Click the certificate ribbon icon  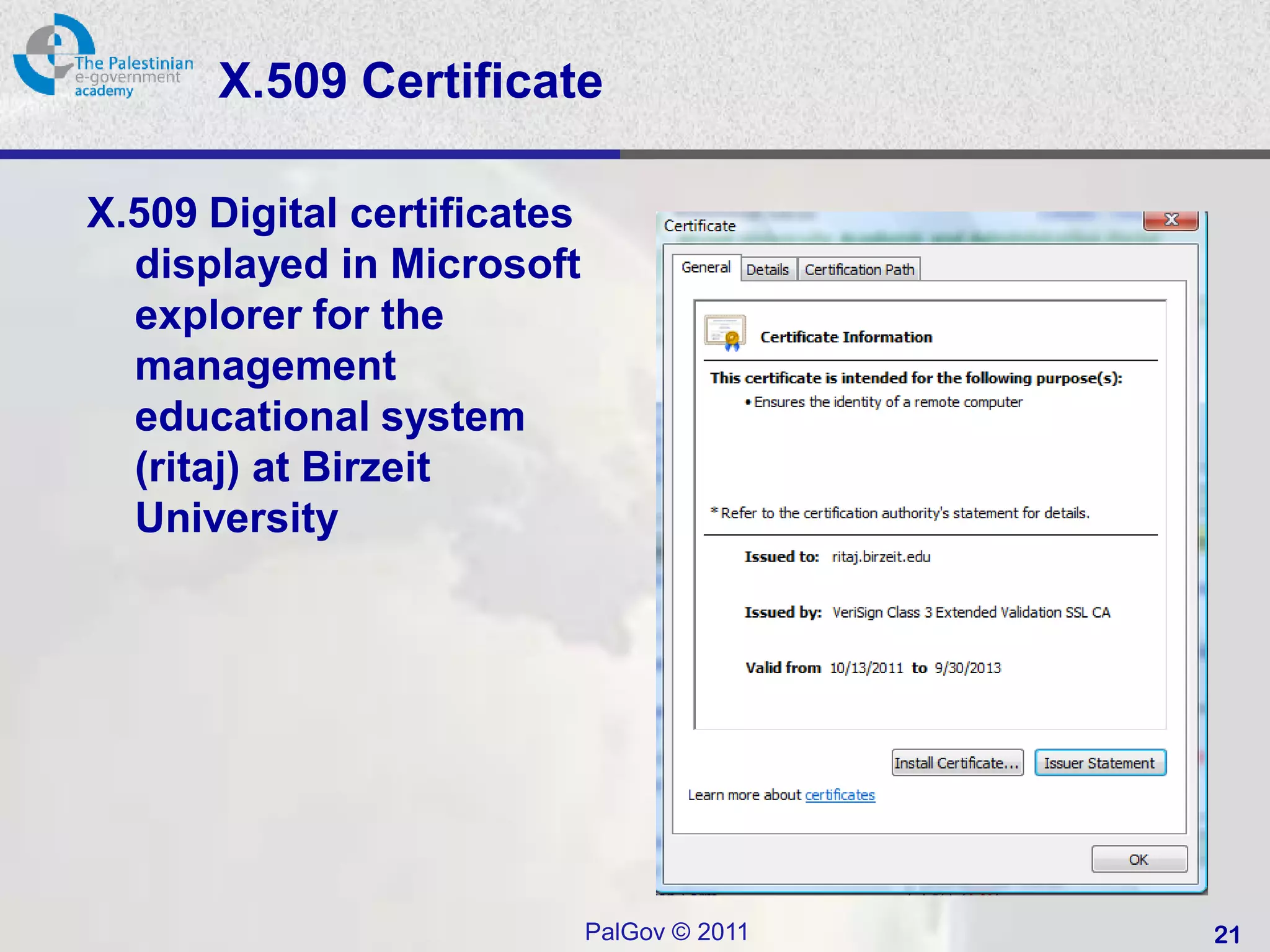(x=724, y=333)
